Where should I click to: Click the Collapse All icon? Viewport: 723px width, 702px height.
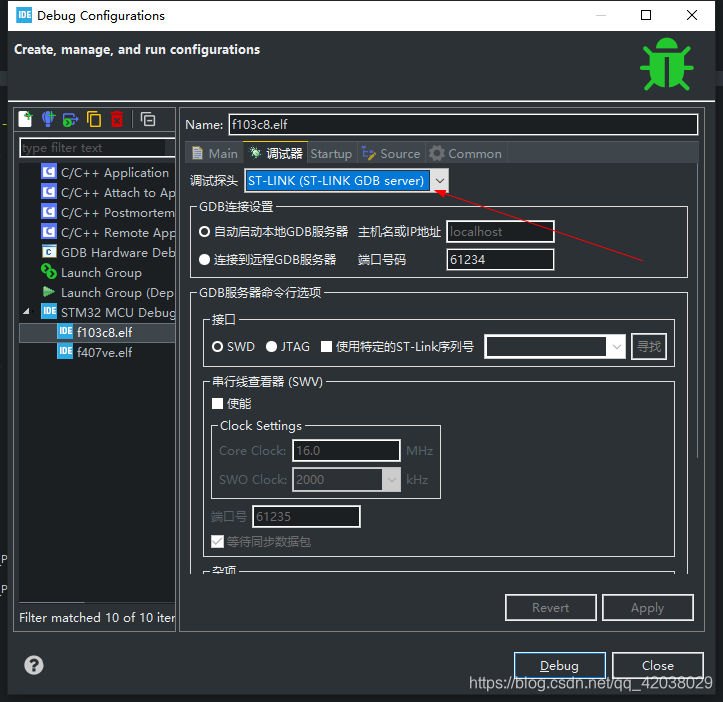pyautogui.click(x=148, y=119)
